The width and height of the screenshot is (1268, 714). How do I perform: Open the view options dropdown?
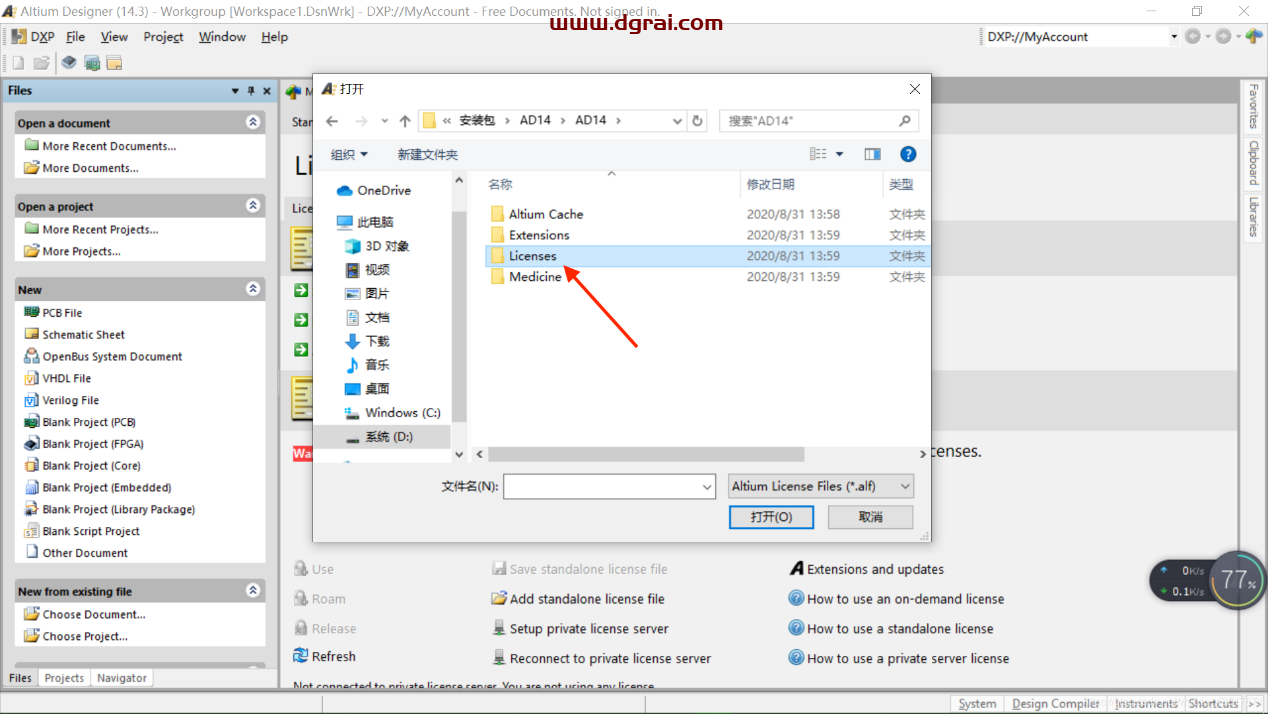(x=840, y=154)
